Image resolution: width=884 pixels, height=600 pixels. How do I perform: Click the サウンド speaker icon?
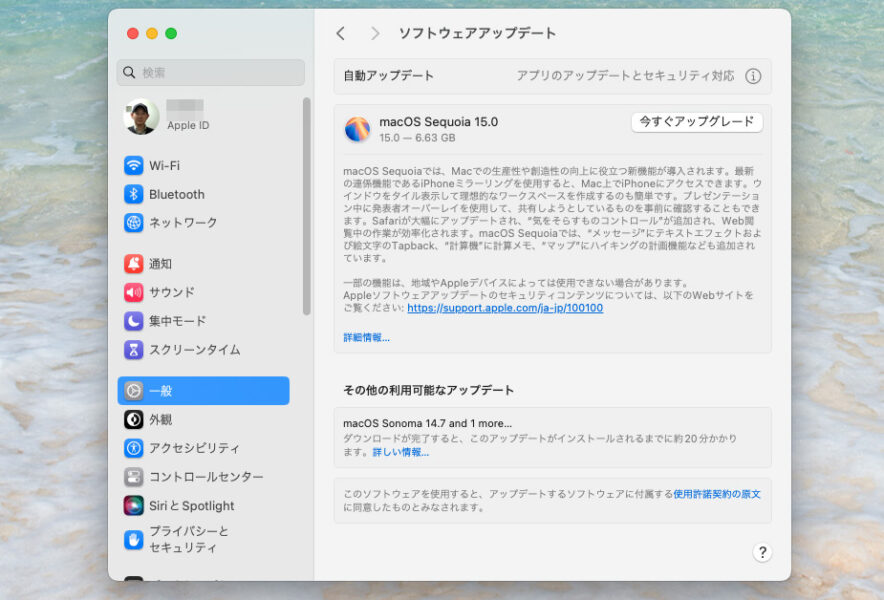tap(134, 292)
